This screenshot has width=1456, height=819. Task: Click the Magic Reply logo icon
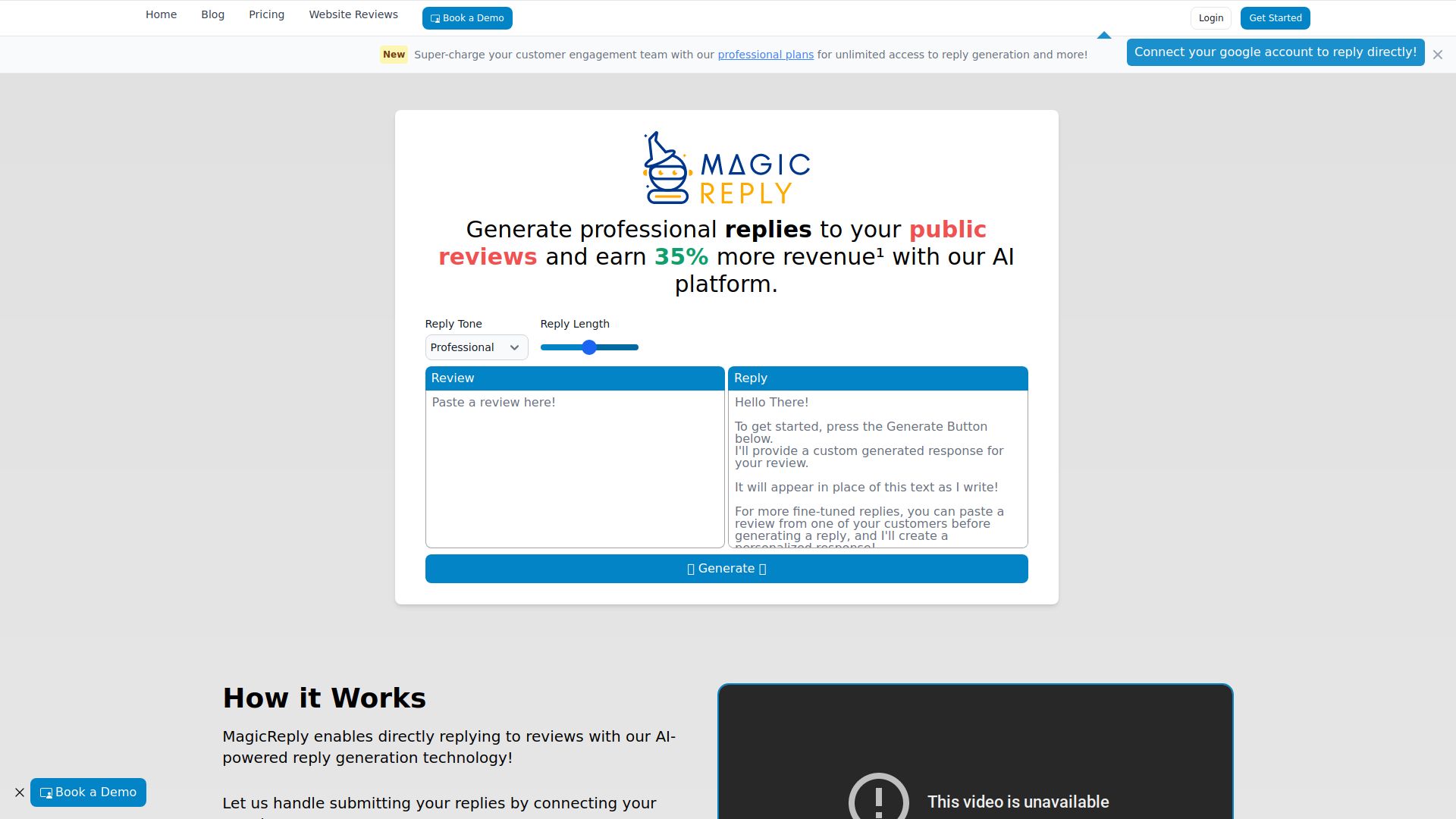point(666,168)
